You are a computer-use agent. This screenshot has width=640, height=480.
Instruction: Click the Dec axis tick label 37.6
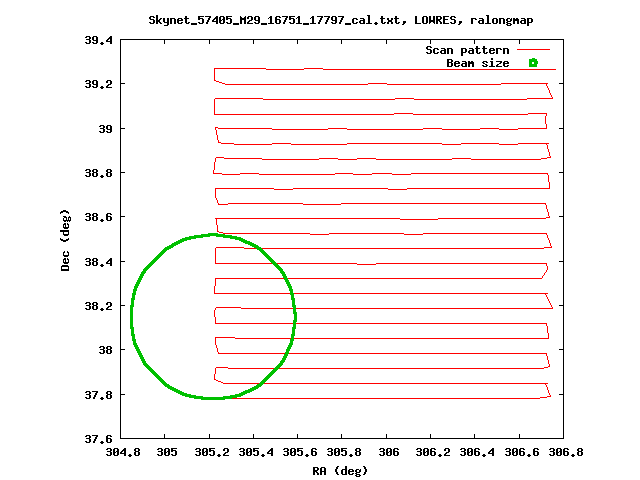[x=98, y=439]
